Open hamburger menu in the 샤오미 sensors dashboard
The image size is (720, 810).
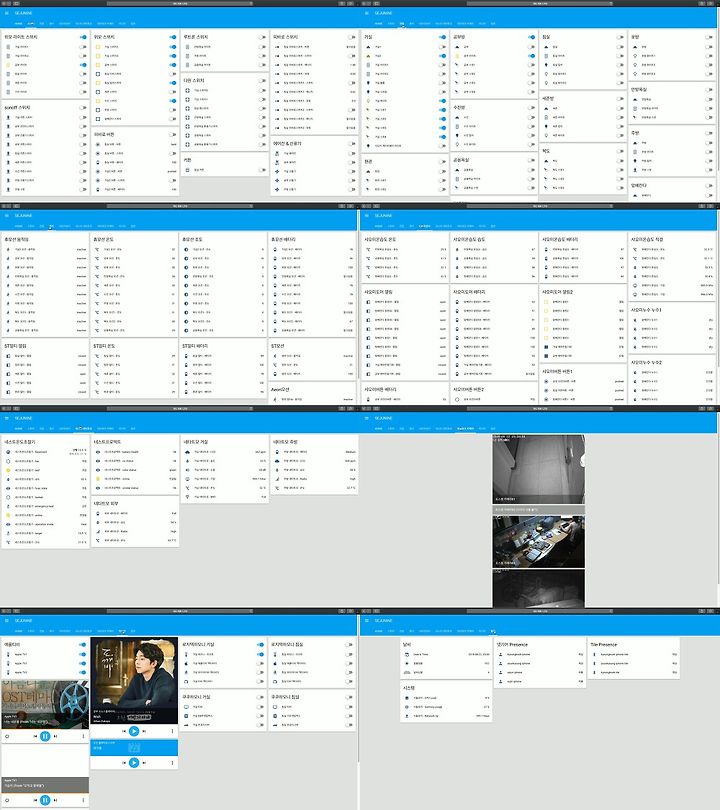tap(367, 215)
